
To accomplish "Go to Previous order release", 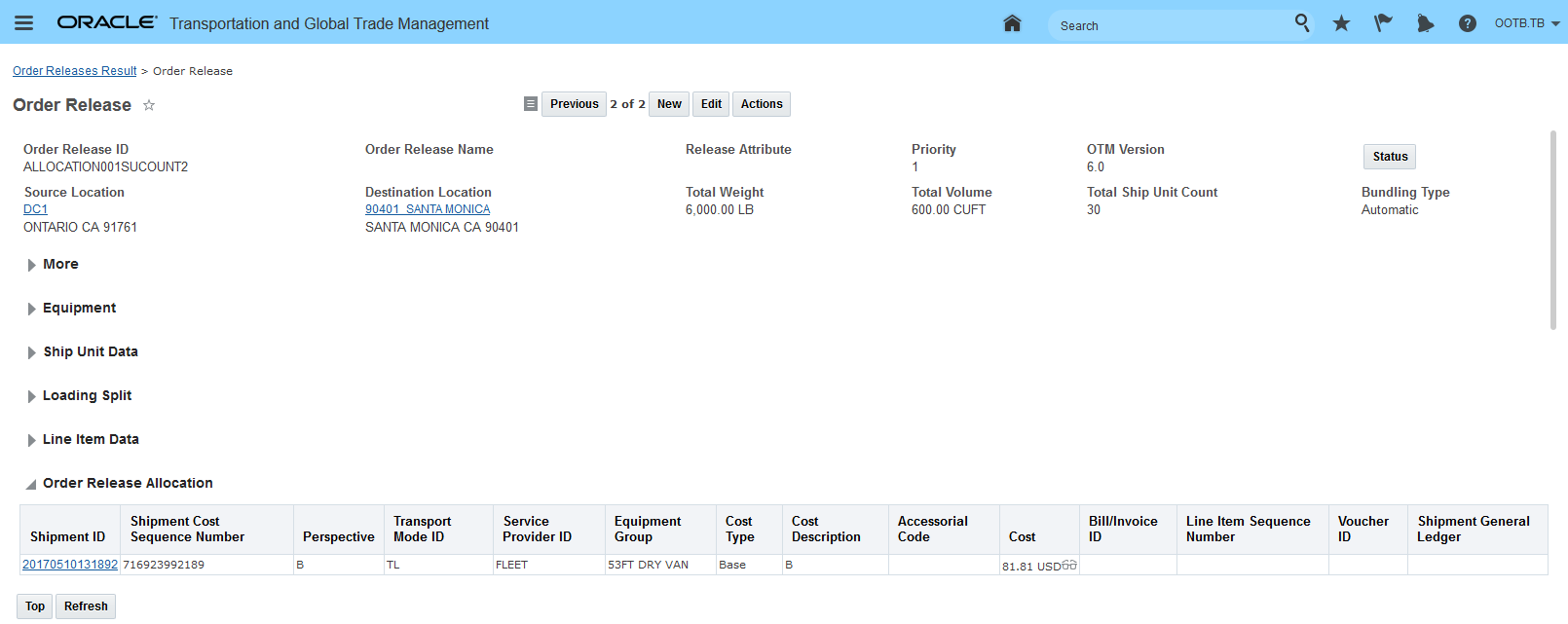I will click(574, 104).
